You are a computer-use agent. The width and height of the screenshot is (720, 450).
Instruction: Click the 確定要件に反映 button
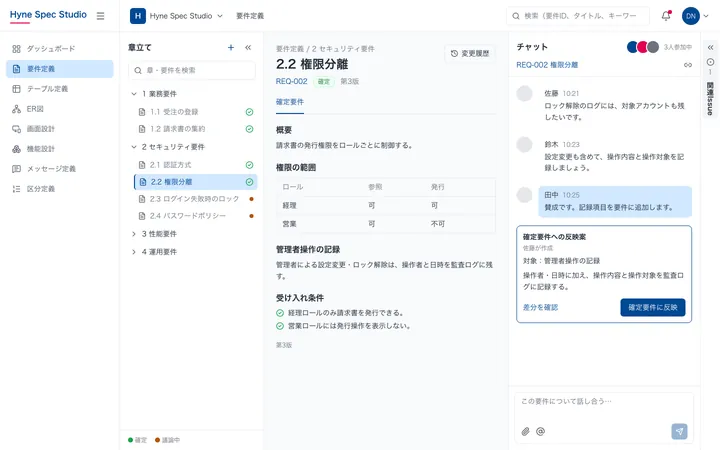(x=652, y=308)
